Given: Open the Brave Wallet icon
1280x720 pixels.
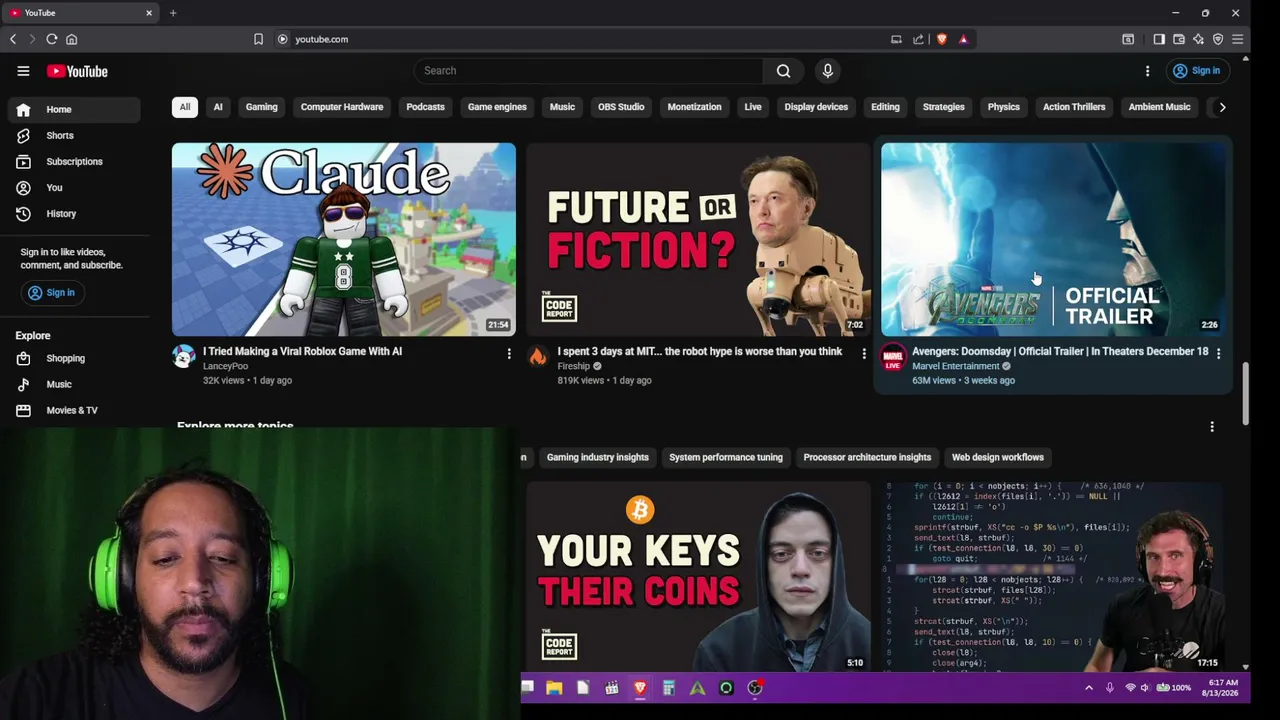Looking at the screenshot, I should (1179, 39).
